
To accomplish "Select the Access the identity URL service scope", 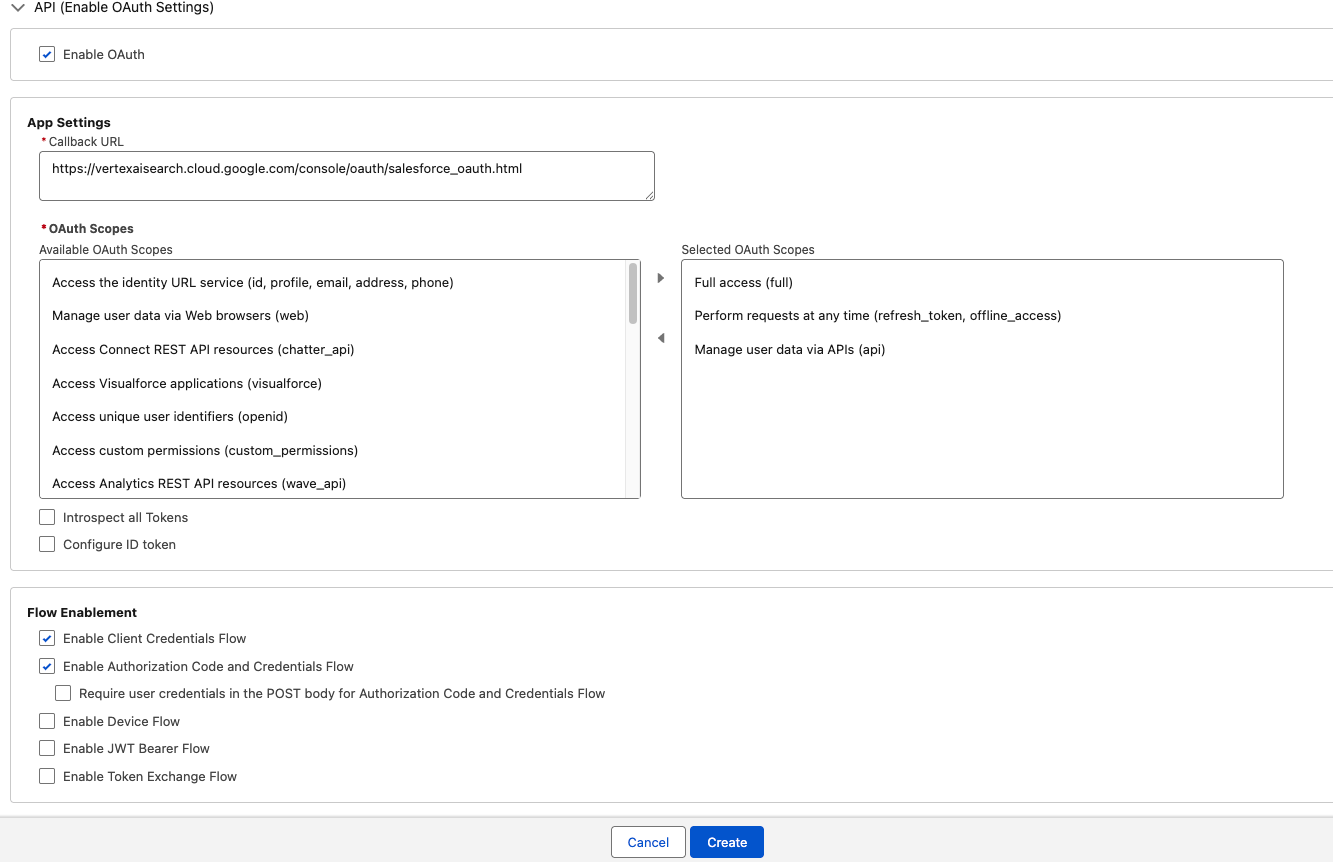I will pyautogui.click(x=252, y=282).
